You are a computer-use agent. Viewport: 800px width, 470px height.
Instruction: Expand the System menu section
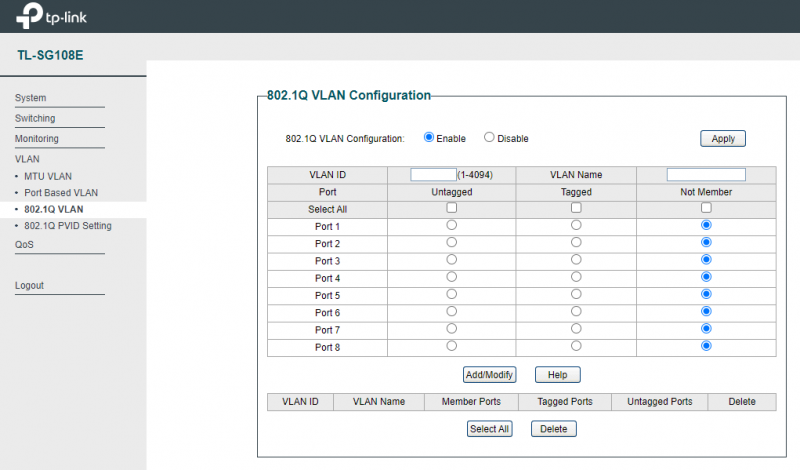[x=31, y=98]
